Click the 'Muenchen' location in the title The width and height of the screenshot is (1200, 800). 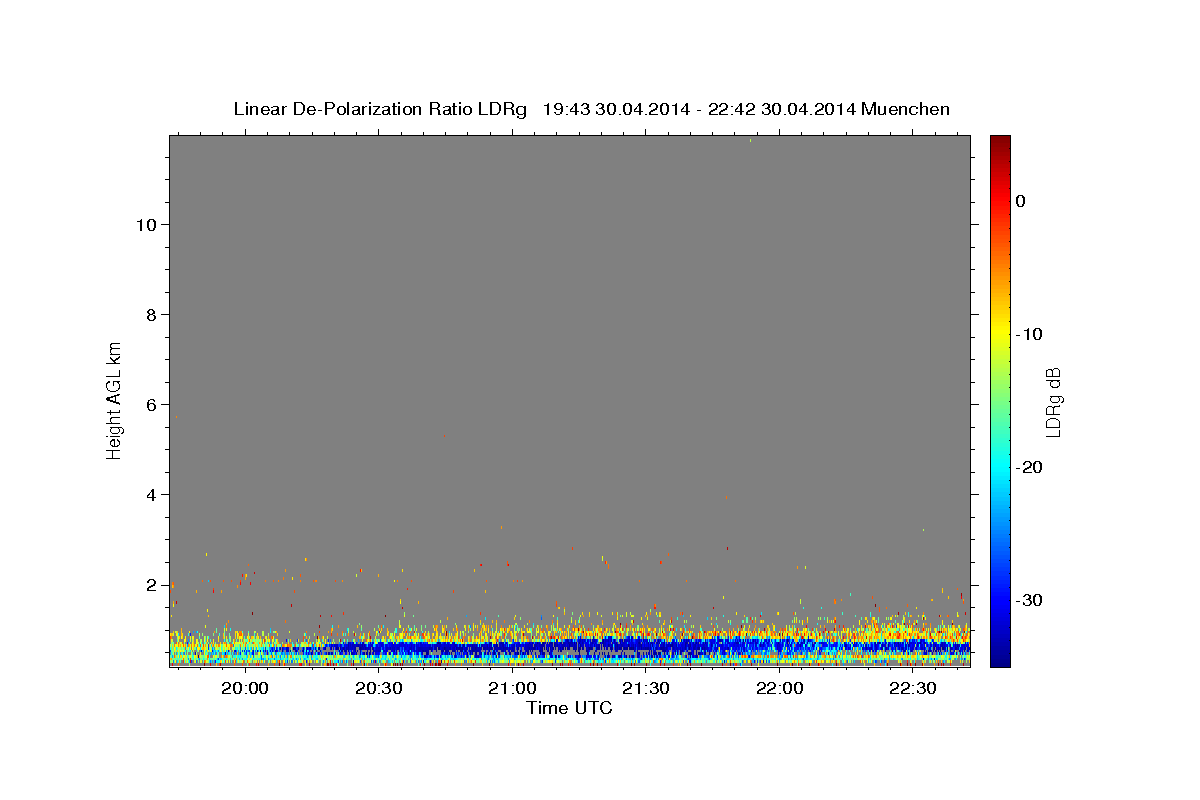tap(906, 109)
